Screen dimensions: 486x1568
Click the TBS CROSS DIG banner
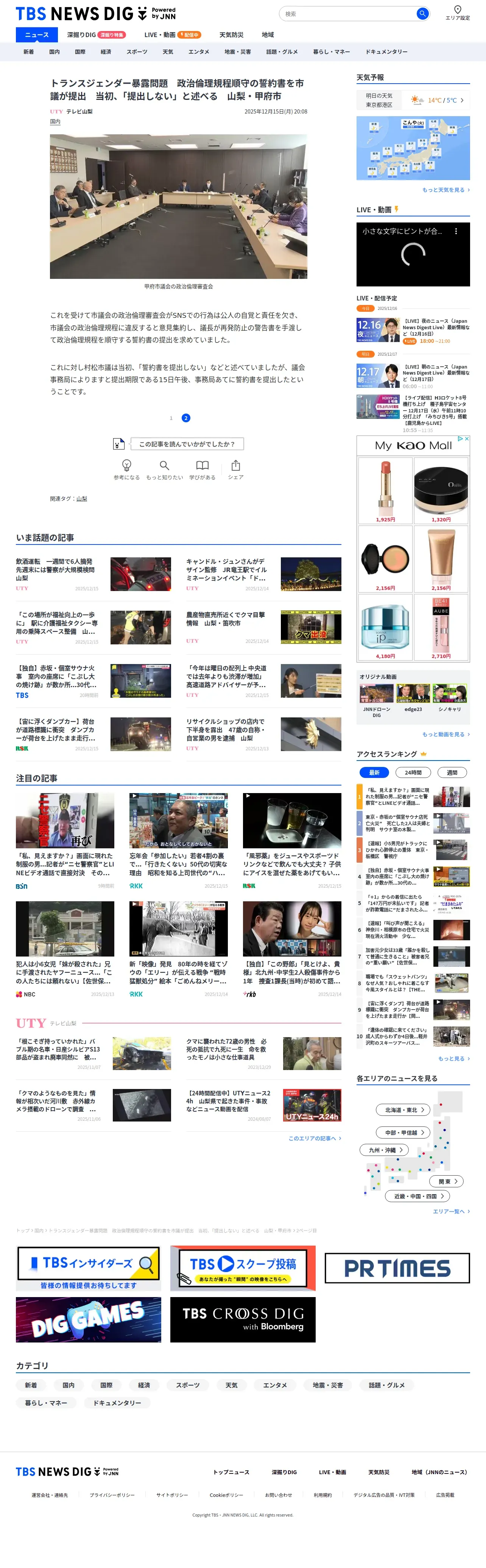click(243, 1320)
